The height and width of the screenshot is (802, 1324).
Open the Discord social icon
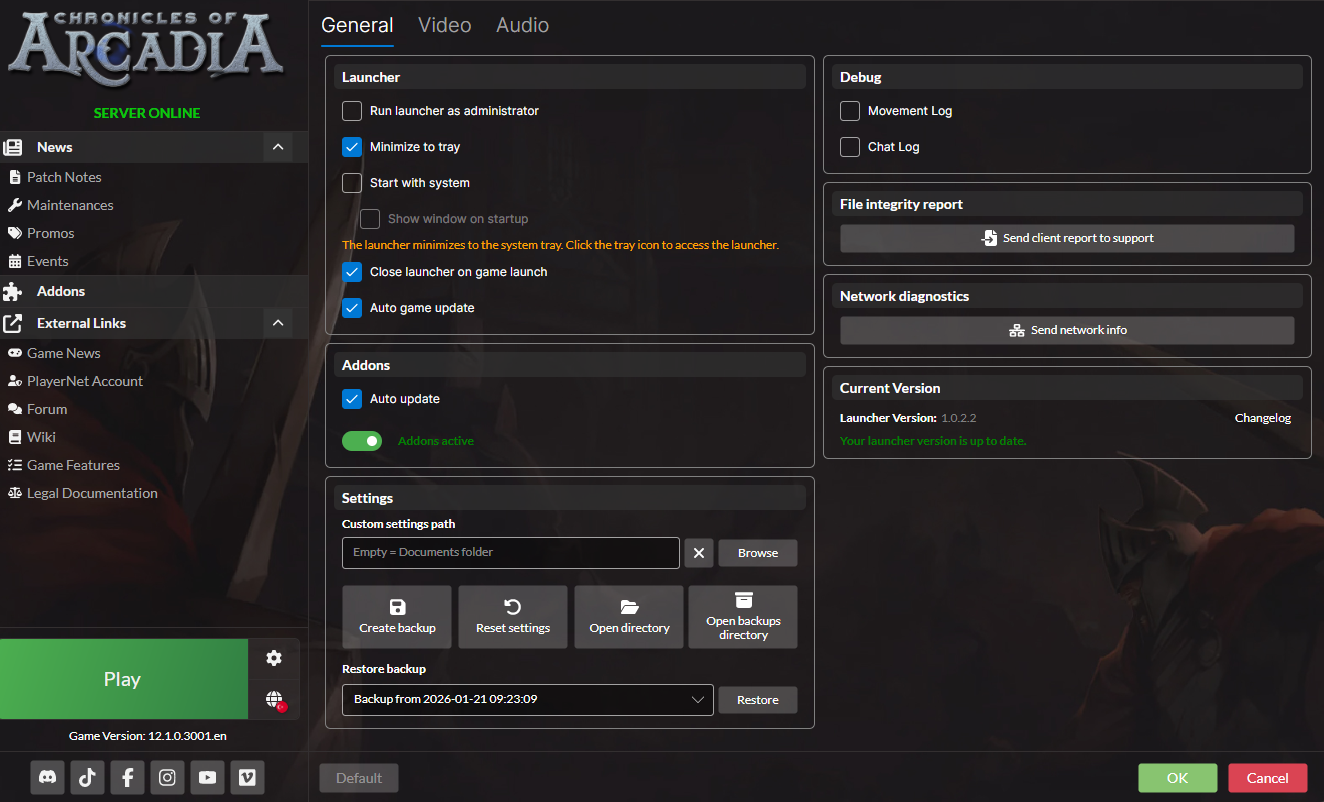[x=47, y=777]
